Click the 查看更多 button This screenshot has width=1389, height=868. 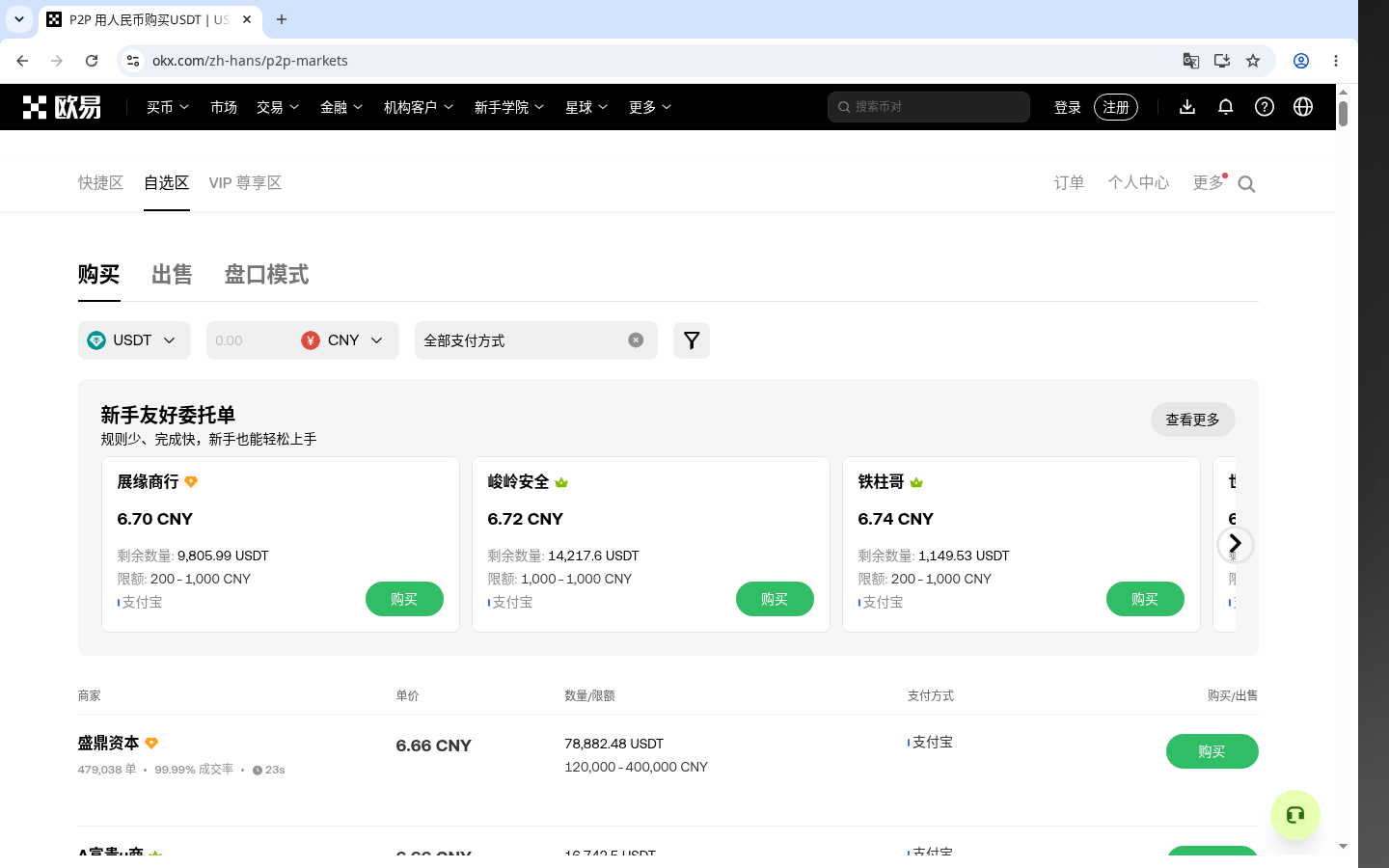(1193, 420)
